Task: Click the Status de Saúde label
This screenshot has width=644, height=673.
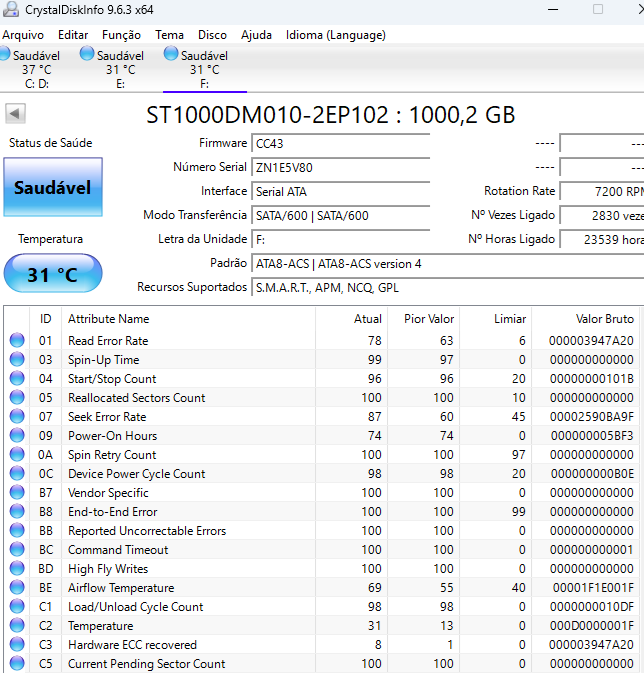Action: click(51, 142)
